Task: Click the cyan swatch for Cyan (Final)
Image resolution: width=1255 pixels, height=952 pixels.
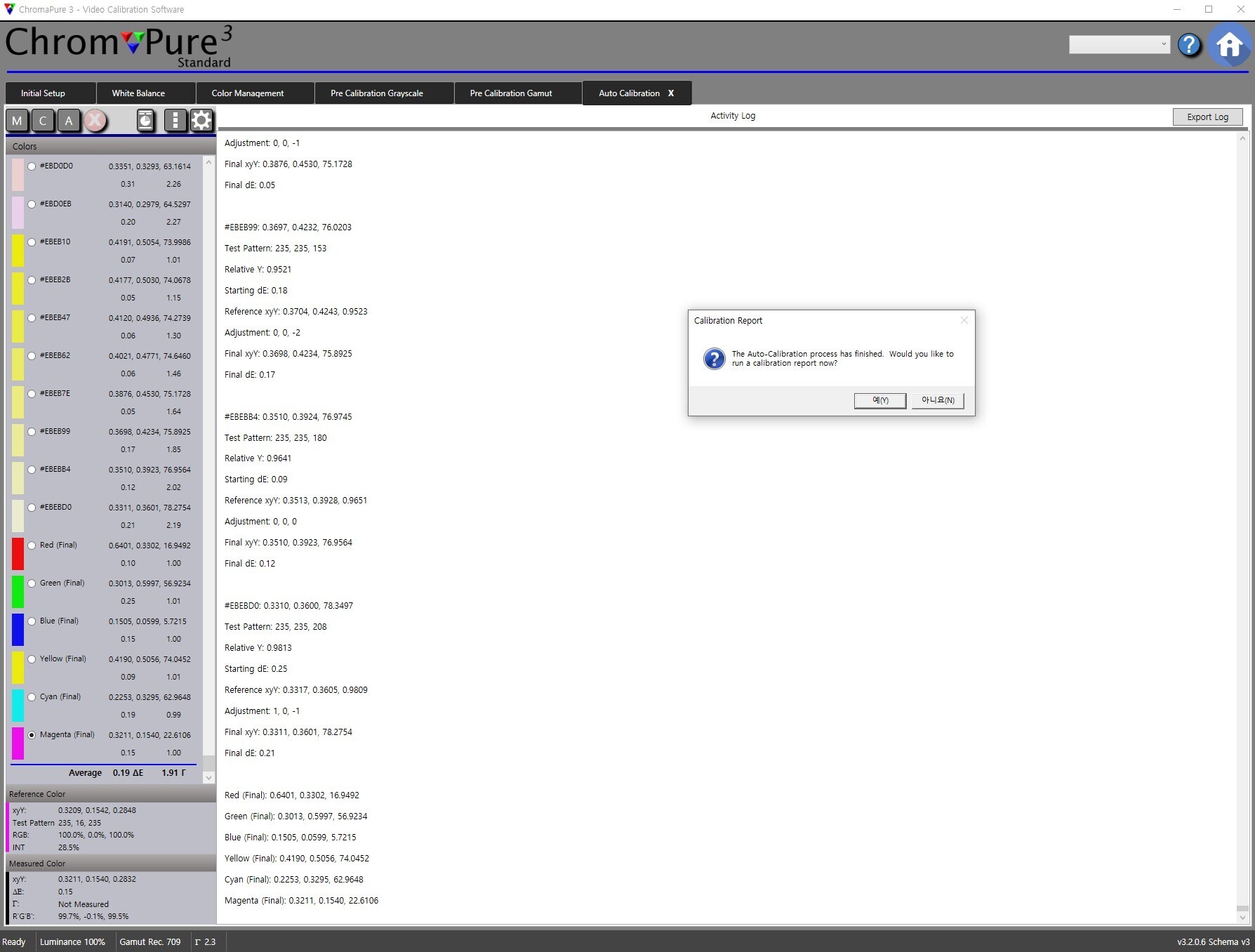Action: click(18, 706)
